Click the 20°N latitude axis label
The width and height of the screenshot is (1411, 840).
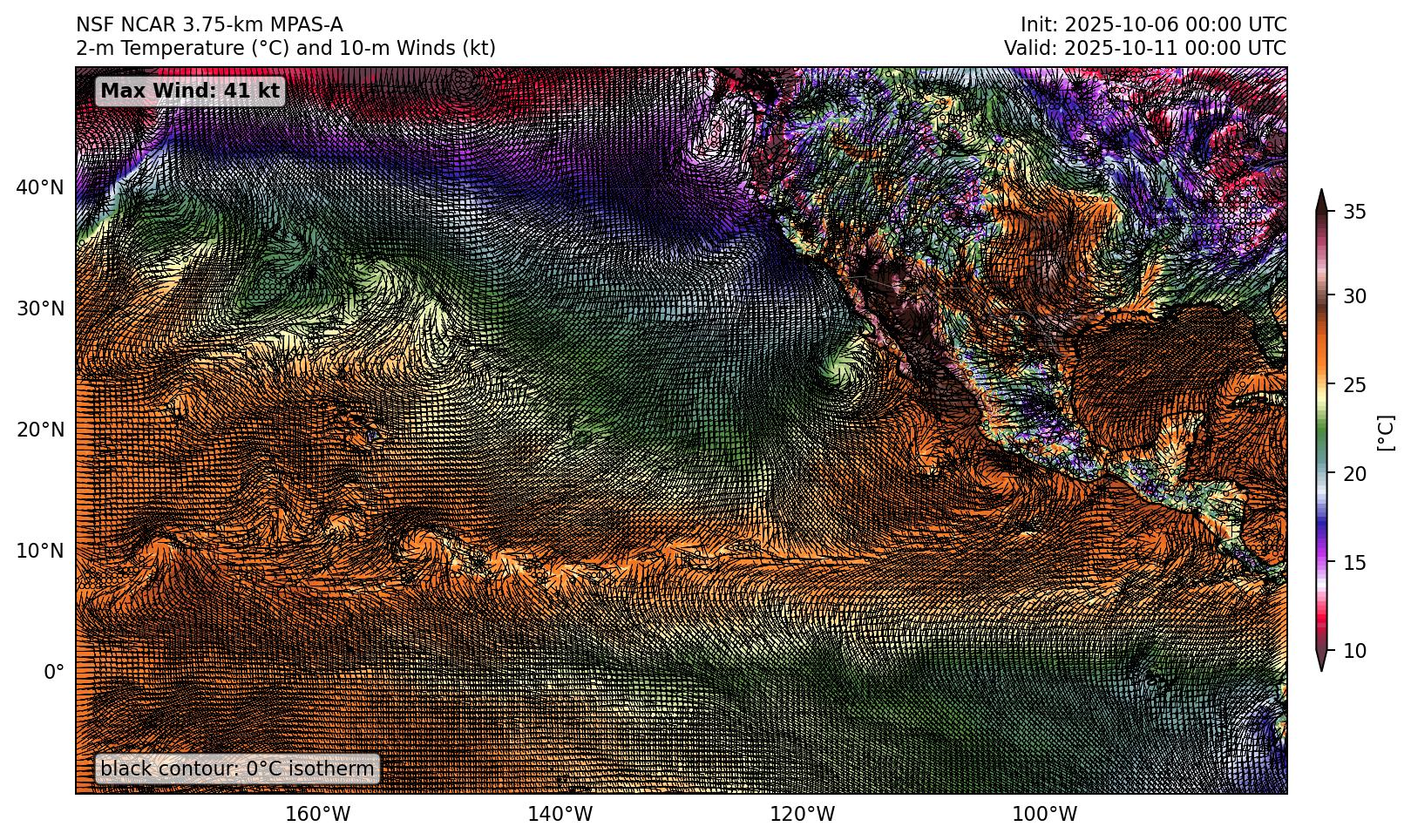pyautogui.click(x=39, y=430)
